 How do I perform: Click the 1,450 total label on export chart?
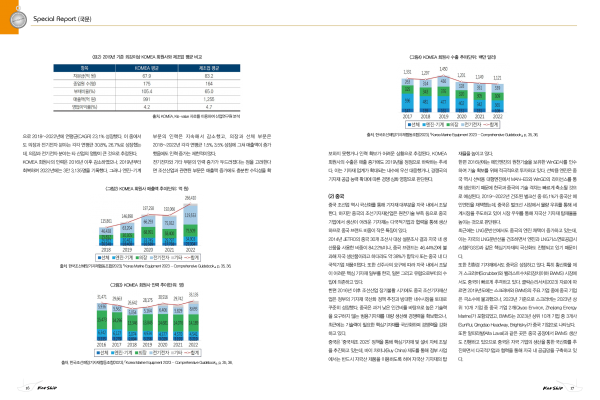[443, 69]
